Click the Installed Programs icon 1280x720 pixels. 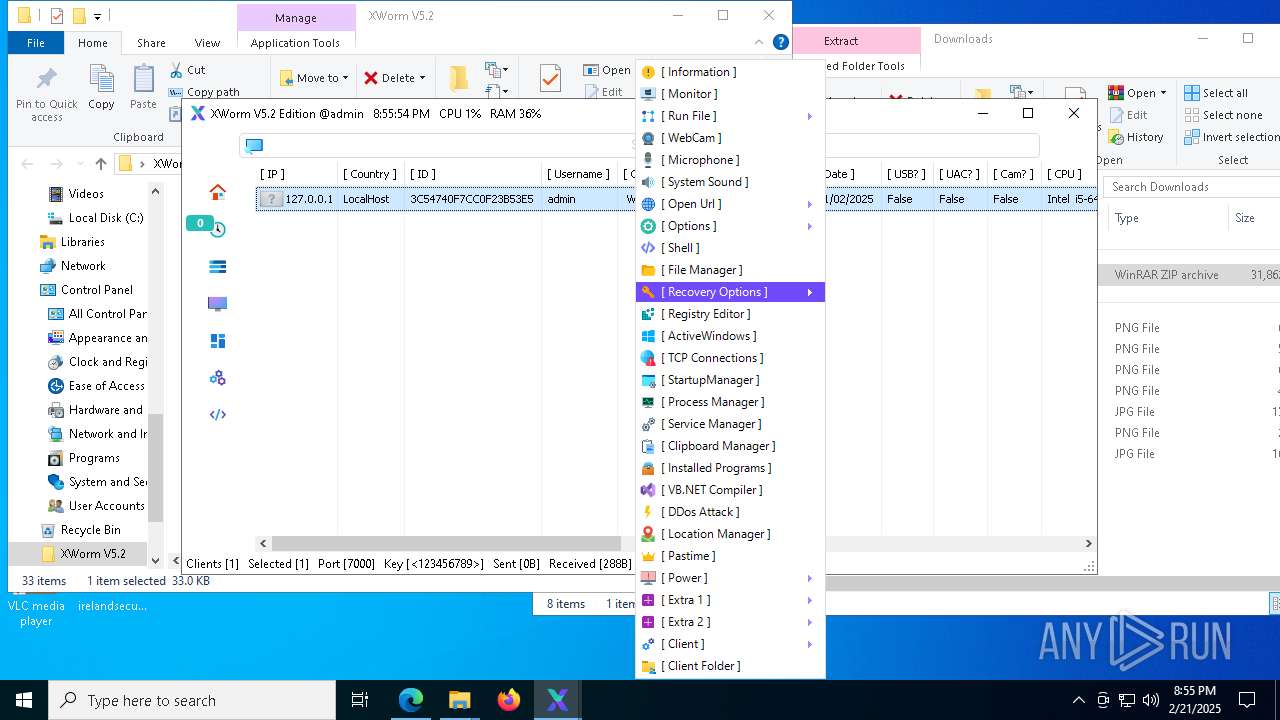pyautogui.click(x=648, y=468)
